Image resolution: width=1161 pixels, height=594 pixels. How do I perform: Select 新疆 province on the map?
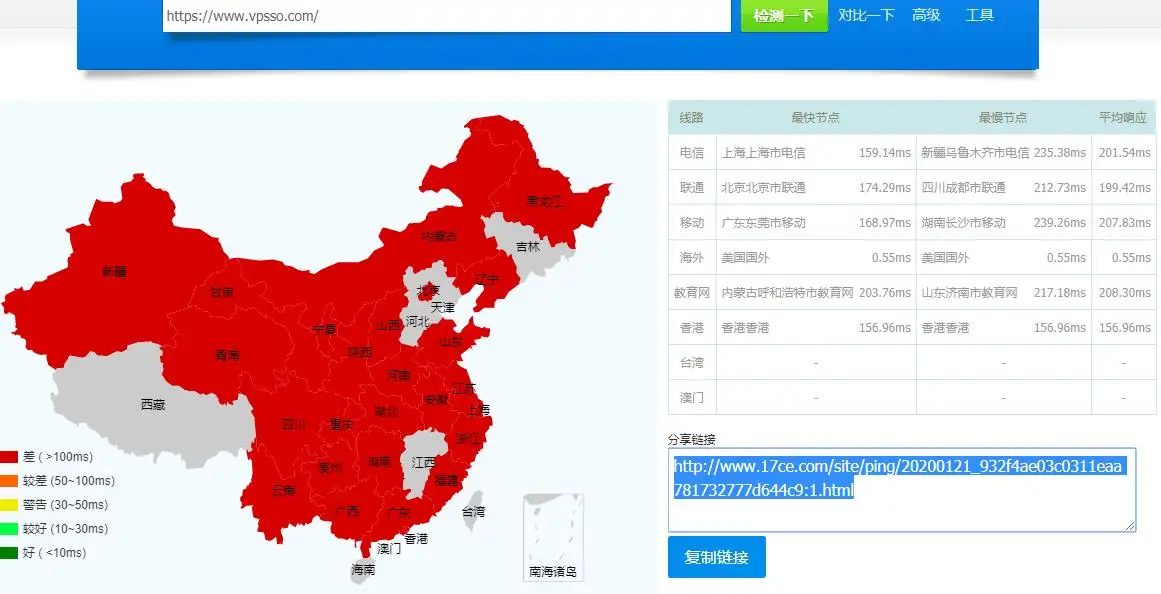coord(114,272)
